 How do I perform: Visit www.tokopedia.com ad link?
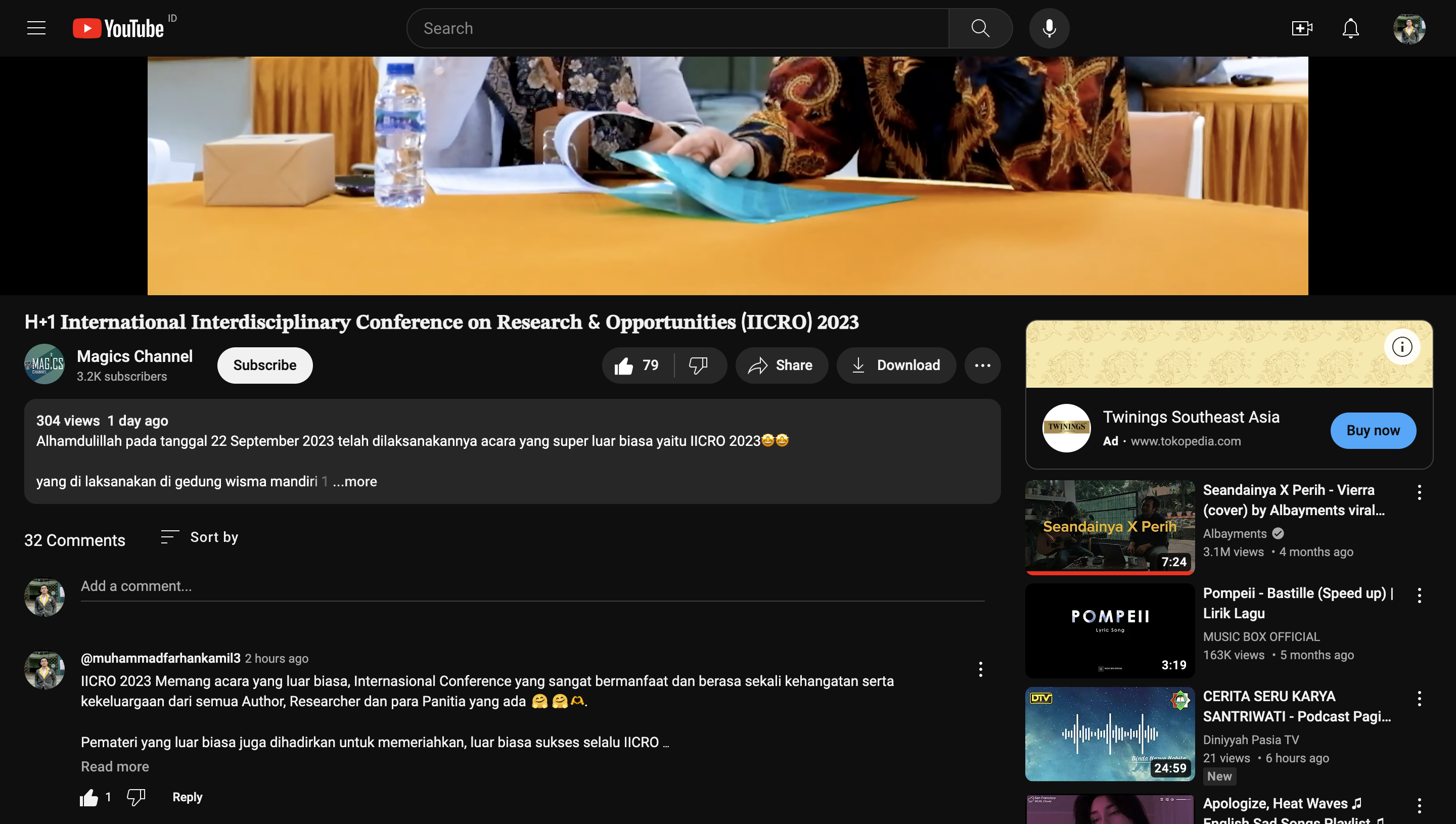tap(1186, 441)
